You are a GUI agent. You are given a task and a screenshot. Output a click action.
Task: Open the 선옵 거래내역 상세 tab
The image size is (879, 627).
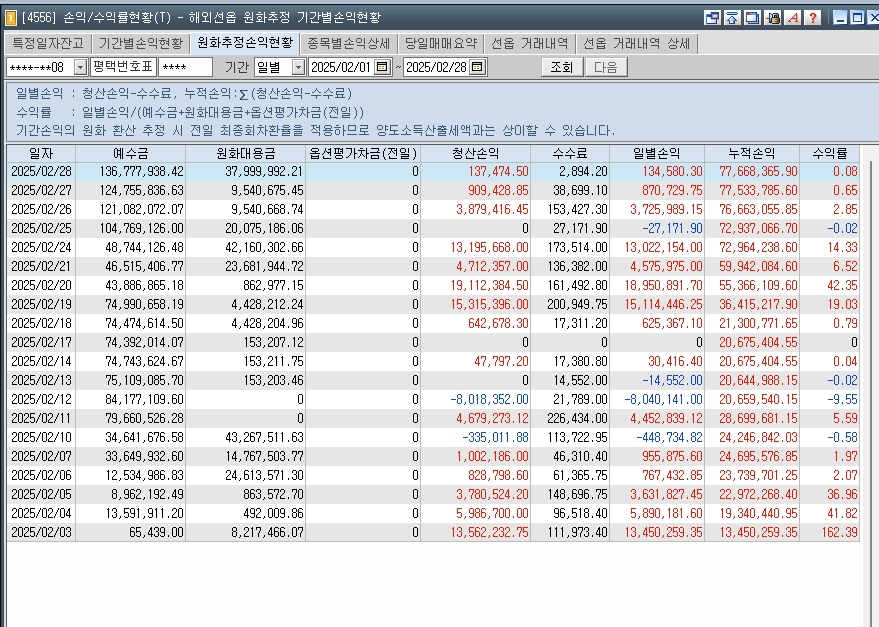[636, 43]
